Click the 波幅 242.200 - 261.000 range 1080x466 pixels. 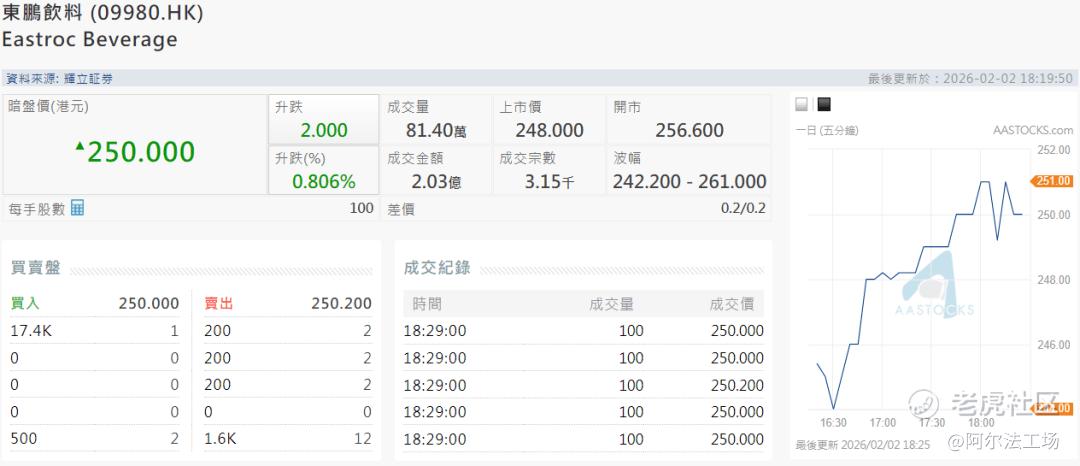tap(689, 182)
